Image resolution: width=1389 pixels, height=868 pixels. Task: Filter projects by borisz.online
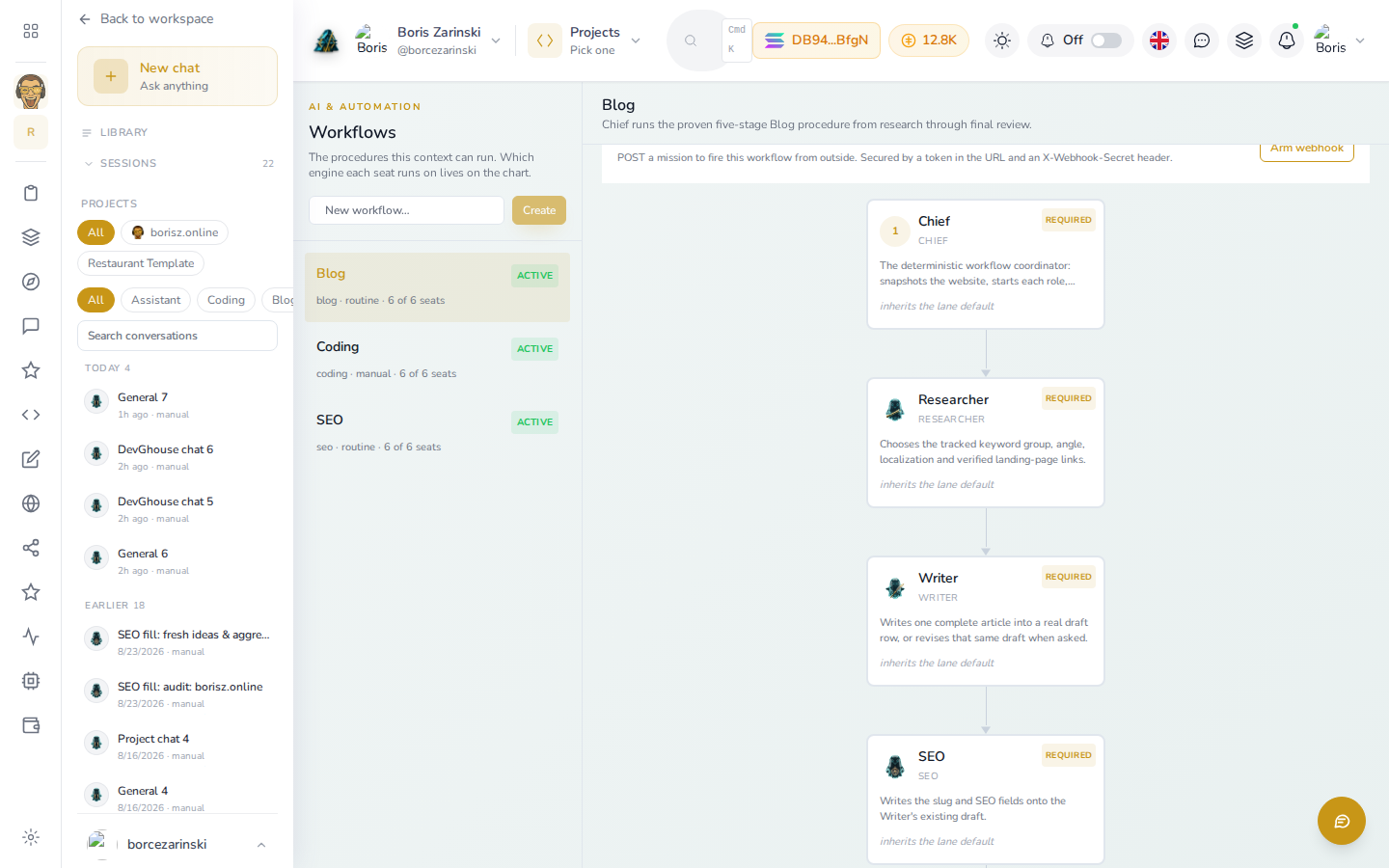coord(175,232)
